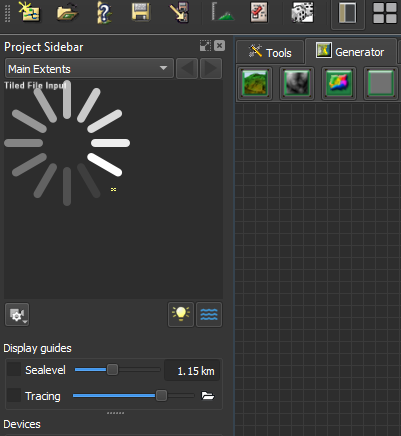The height and width of the screenshot is (436, 401).
Task: Enable the Tracing checkbox
Action: [14, 395]
